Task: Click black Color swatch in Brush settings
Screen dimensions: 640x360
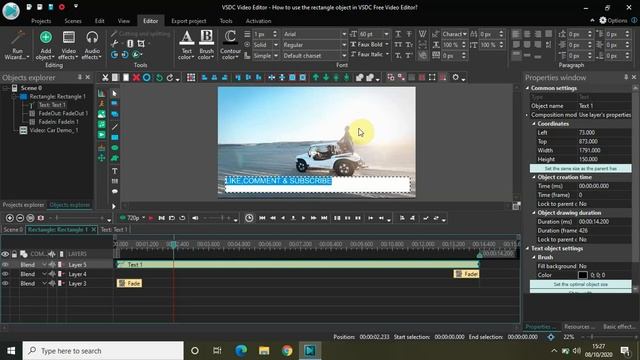Action: coord(583,275)
